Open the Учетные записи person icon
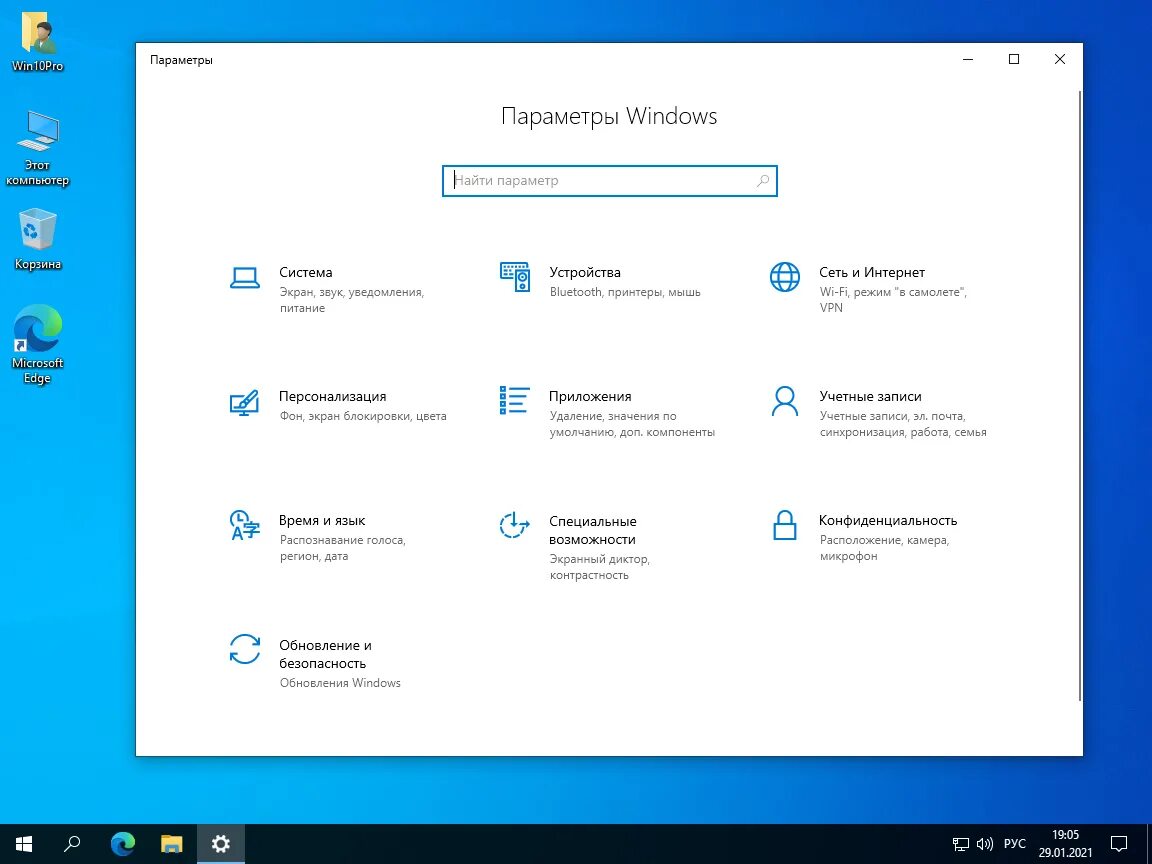The width and height of the screenshot is (1152, 864). pyautogui.click(x=785, y=401)
